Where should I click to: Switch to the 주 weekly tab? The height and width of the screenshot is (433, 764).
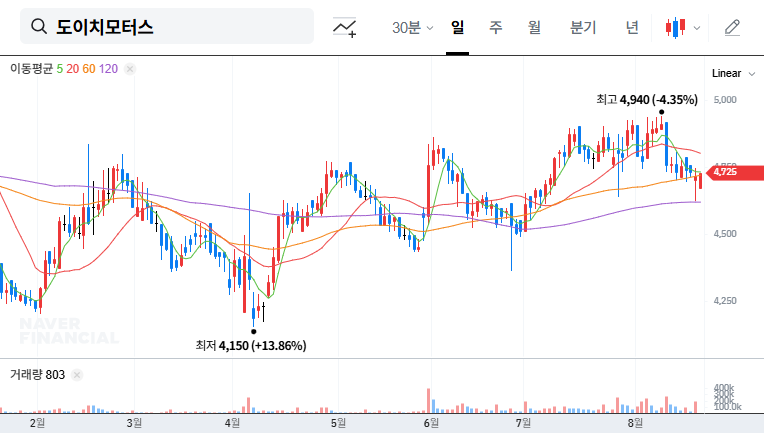495,28
